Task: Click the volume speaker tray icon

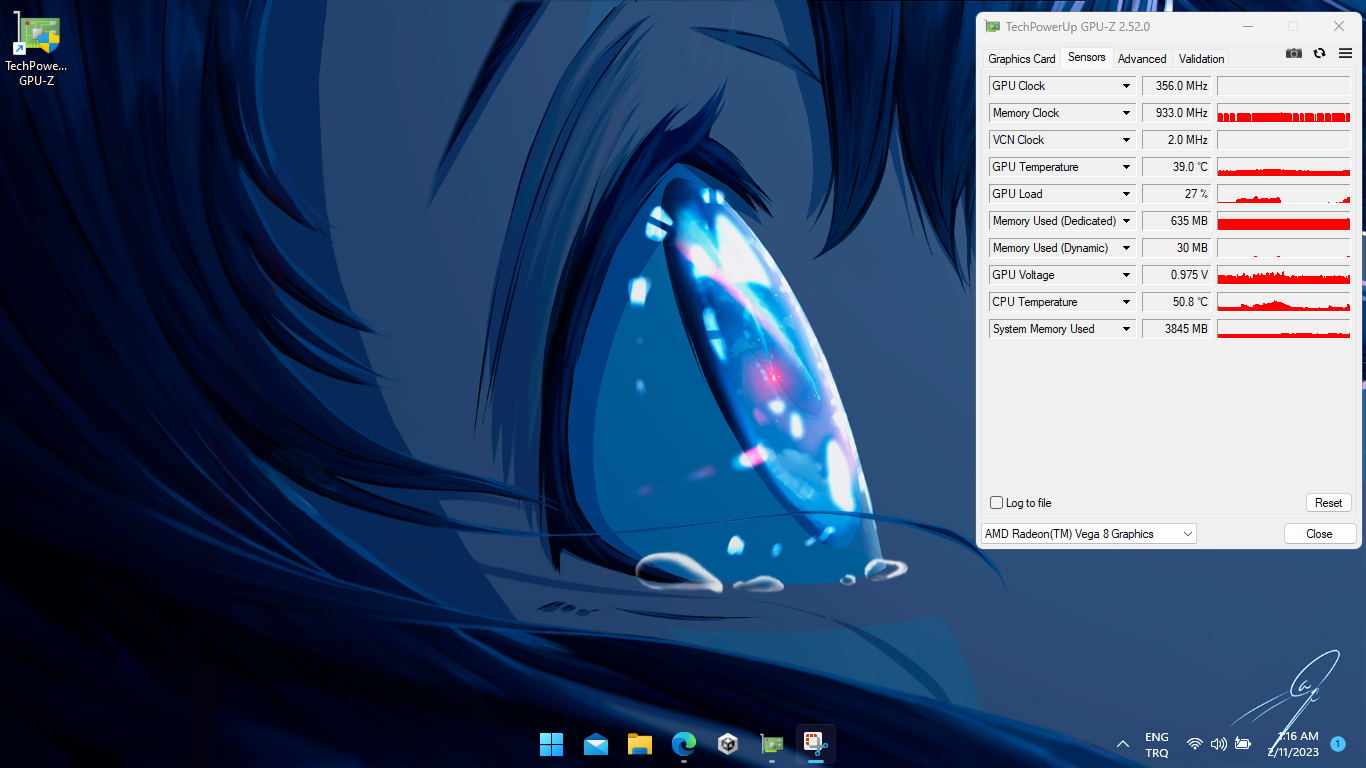Action: click(1218, 744)
